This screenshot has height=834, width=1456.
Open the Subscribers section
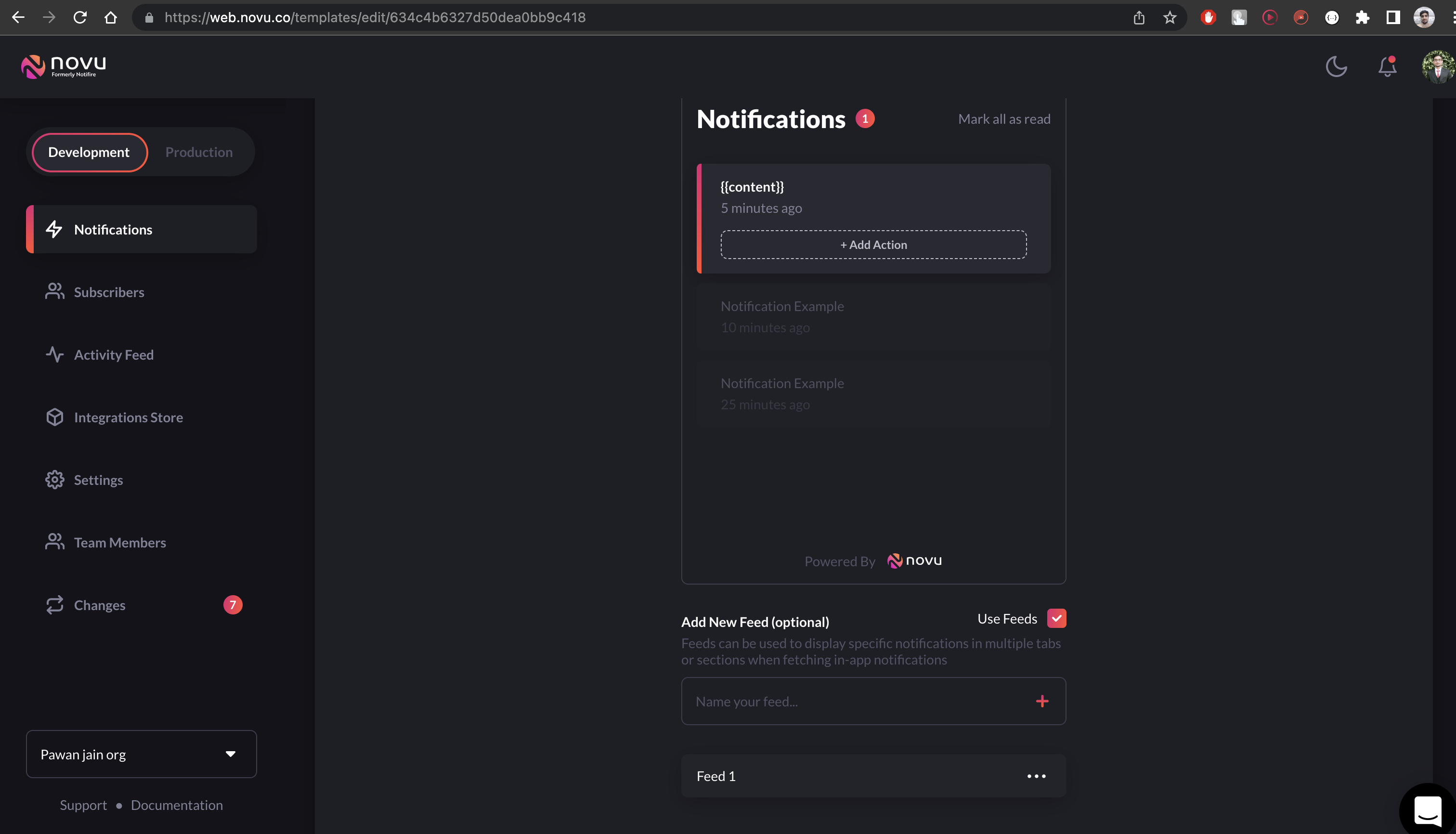[109, 291]
